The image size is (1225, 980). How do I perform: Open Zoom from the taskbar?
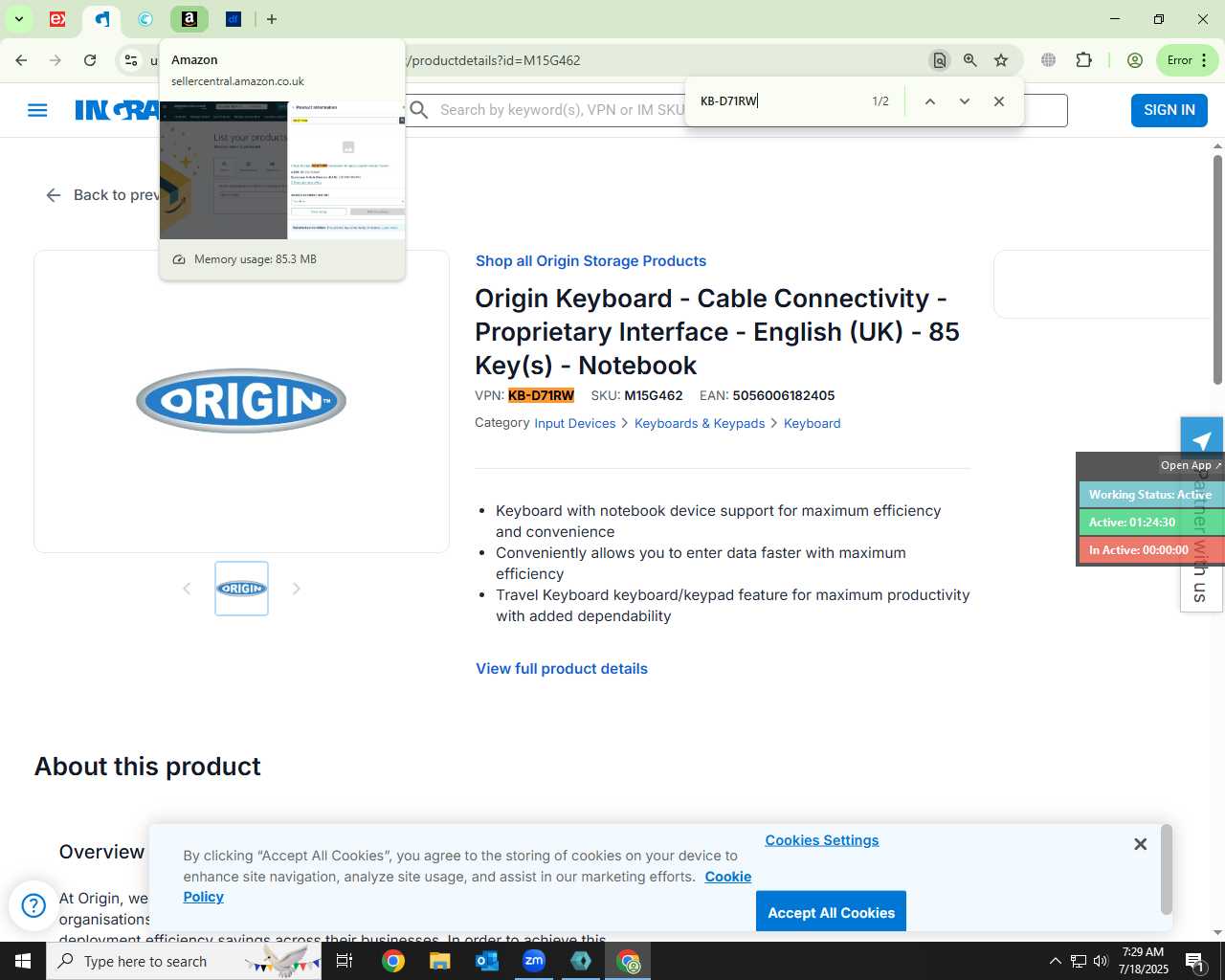point(534,961)
